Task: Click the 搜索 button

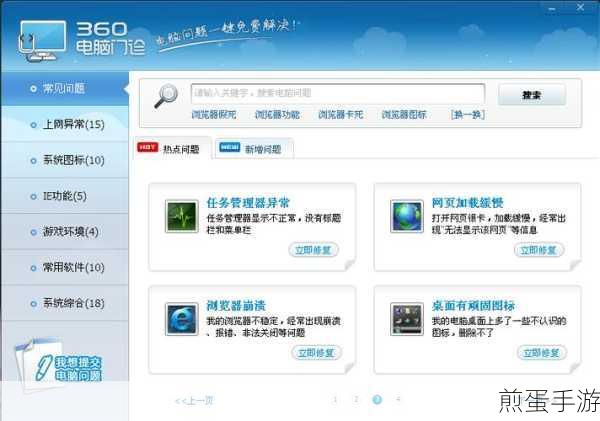Action: coord(532,95)
